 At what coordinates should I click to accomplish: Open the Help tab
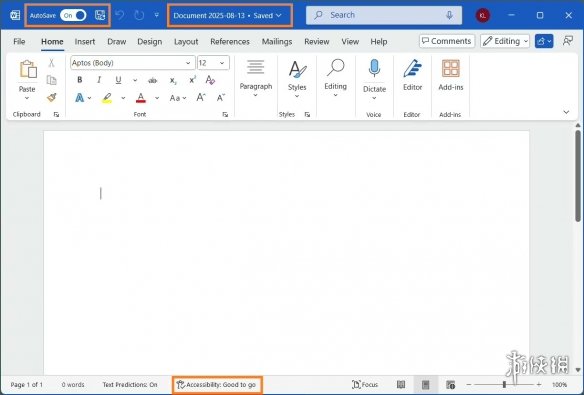(x=378, y=42)
